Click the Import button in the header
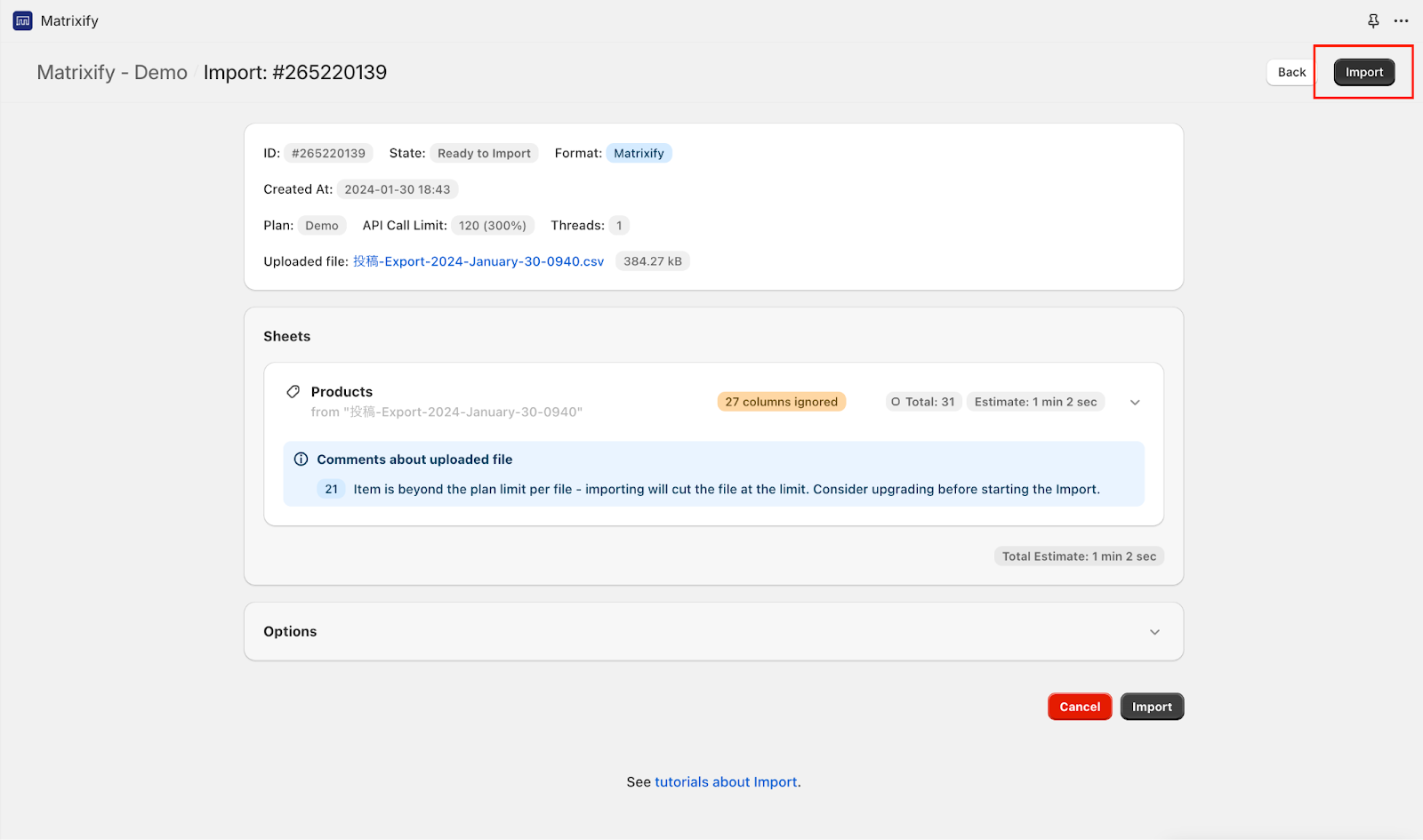 click(1363, 72)
